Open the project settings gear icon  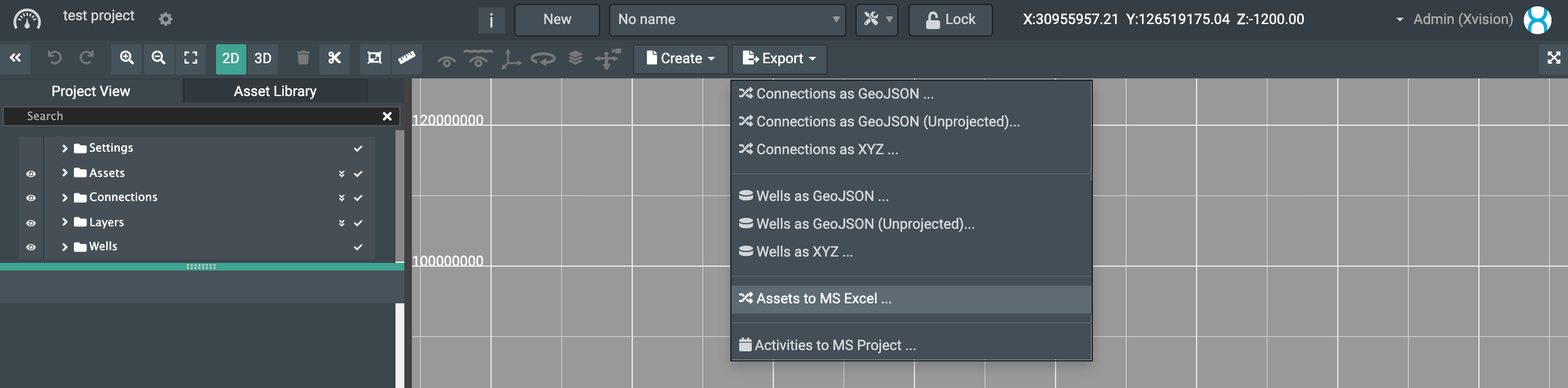click(166, 20)
